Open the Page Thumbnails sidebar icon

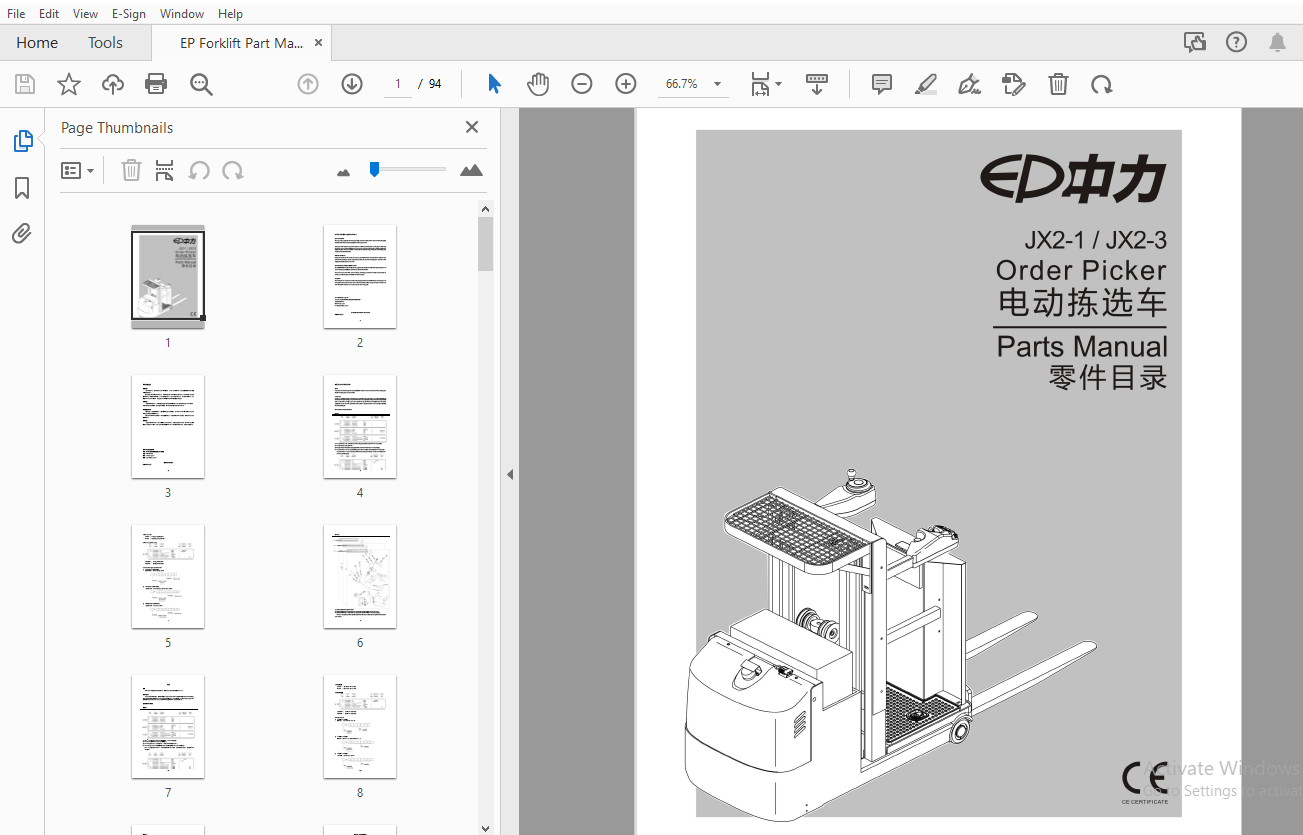(x=22, y=141)
